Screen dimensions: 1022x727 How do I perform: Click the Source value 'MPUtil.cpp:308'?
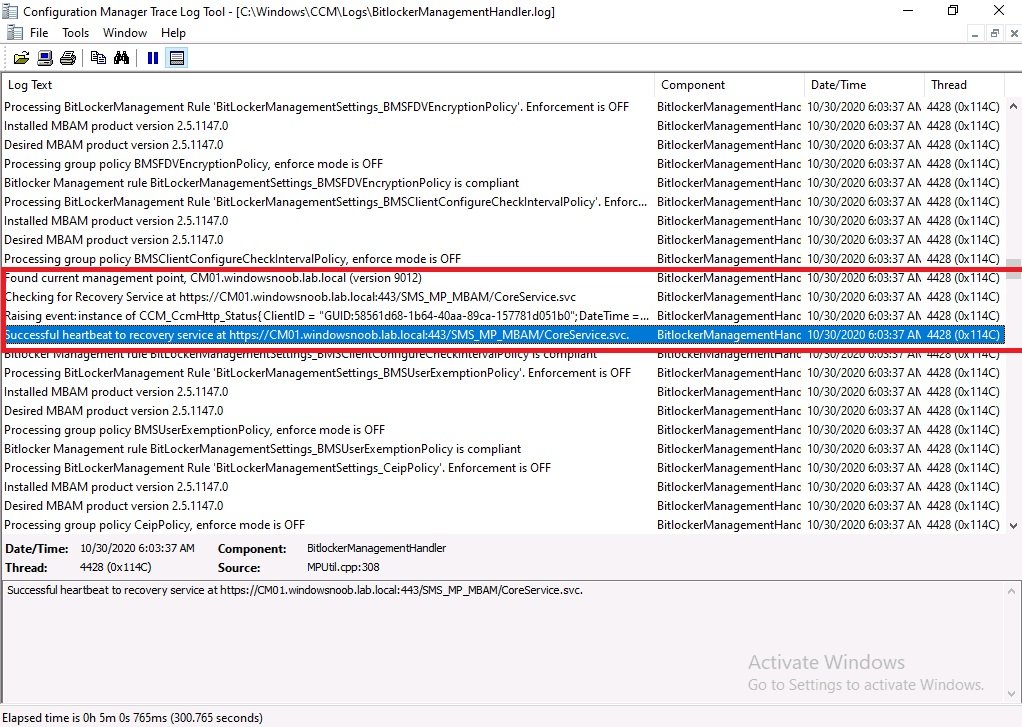(x=343, y=567)
